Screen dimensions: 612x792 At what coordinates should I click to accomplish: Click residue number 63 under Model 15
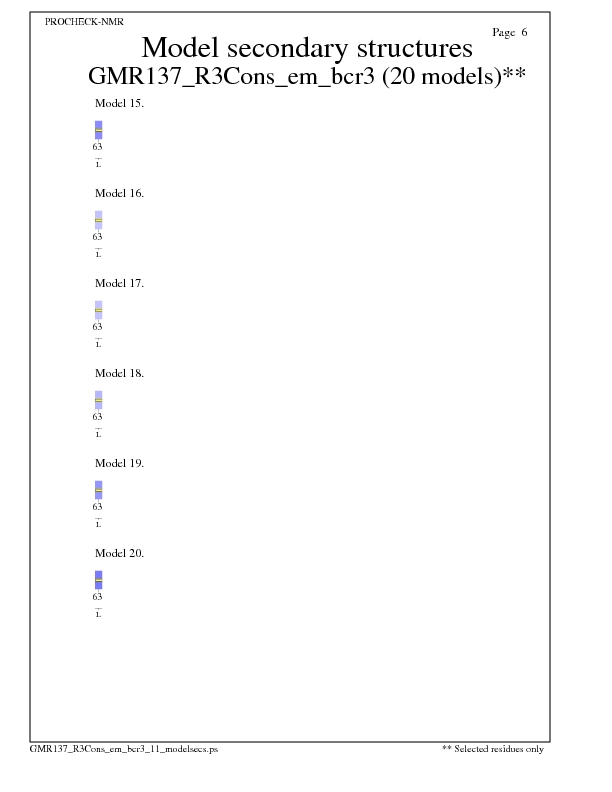point(98,147)
